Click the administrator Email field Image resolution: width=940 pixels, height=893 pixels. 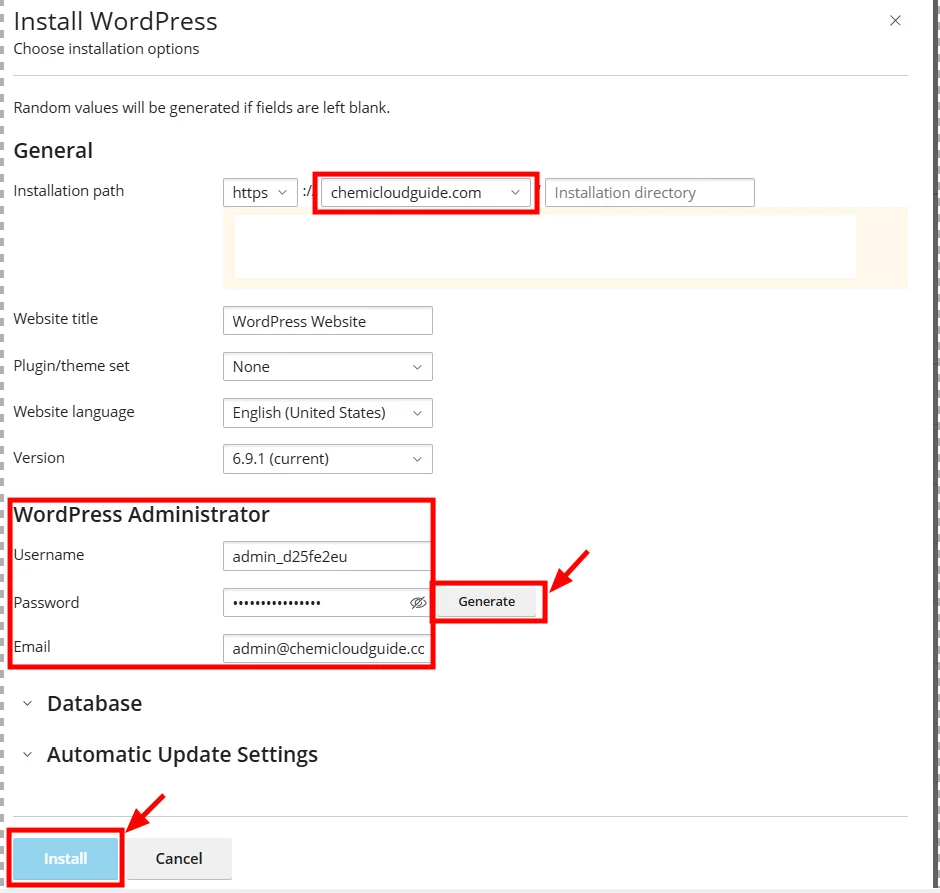[327, 649]
